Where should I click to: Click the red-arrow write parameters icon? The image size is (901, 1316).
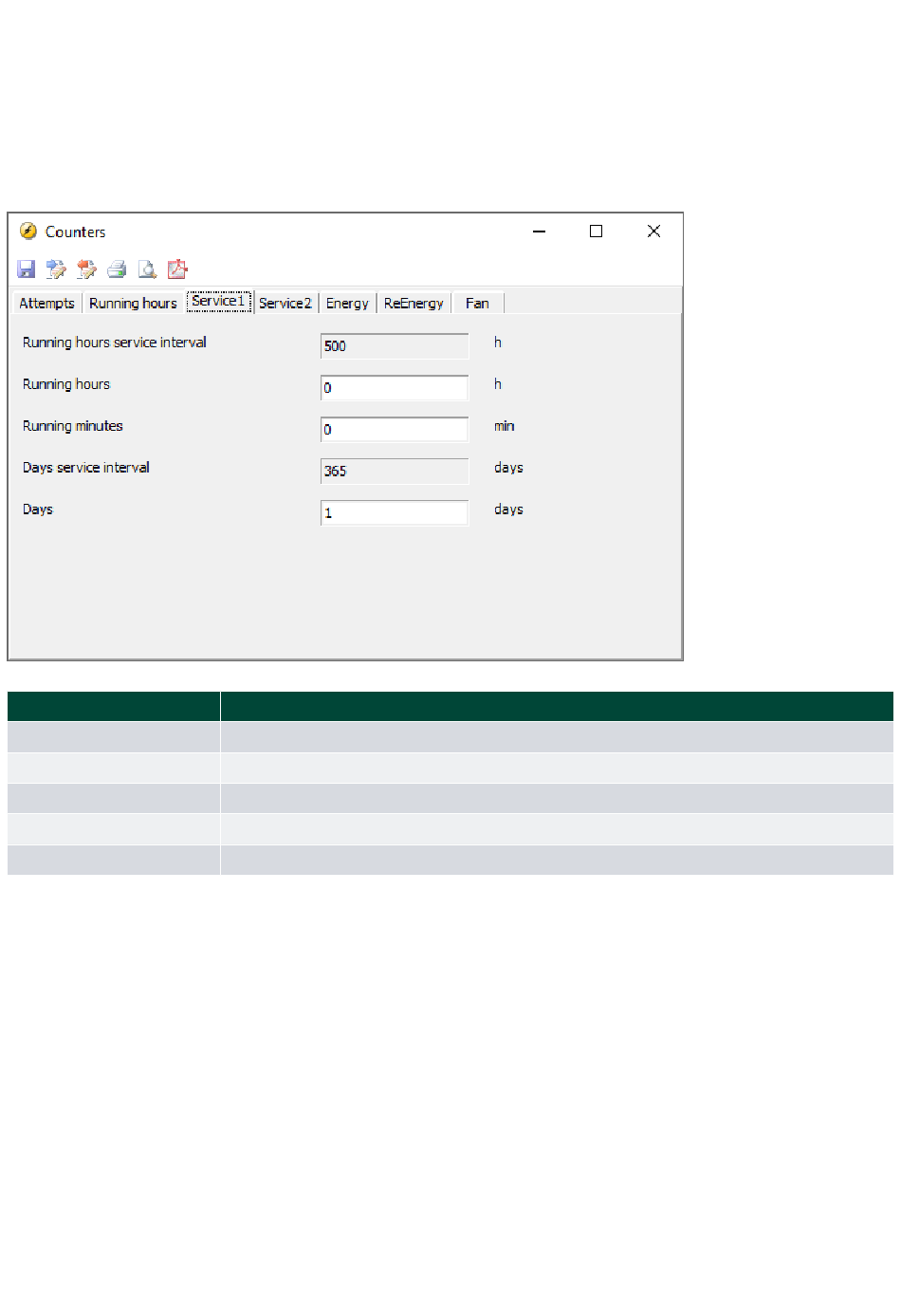coord(87,269)
